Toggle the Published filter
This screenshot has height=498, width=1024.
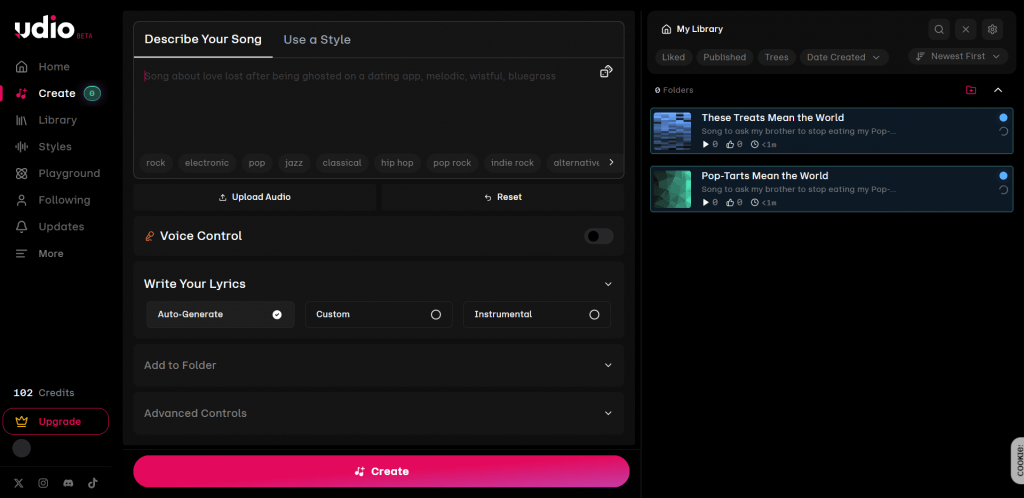click(725, 57)
